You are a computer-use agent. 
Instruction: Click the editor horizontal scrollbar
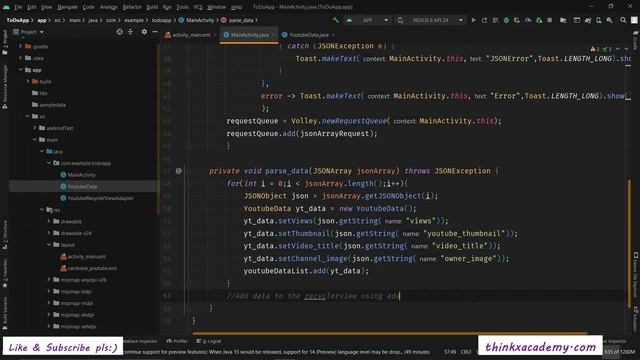tap(389, 333)
